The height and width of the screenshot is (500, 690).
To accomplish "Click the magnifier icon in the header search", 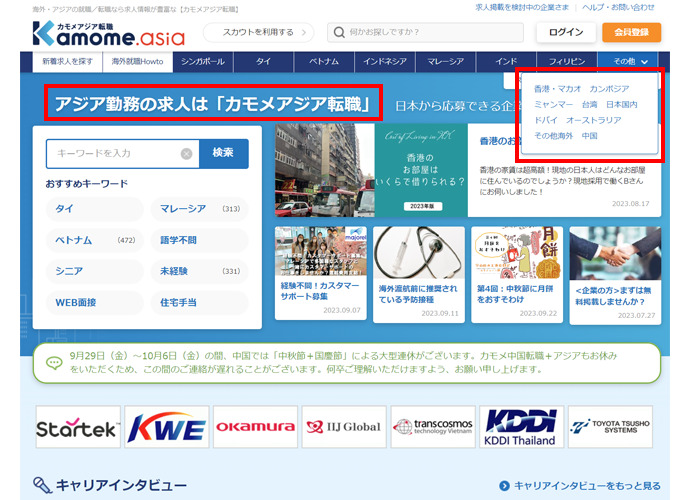I will [x=339, y=32].
